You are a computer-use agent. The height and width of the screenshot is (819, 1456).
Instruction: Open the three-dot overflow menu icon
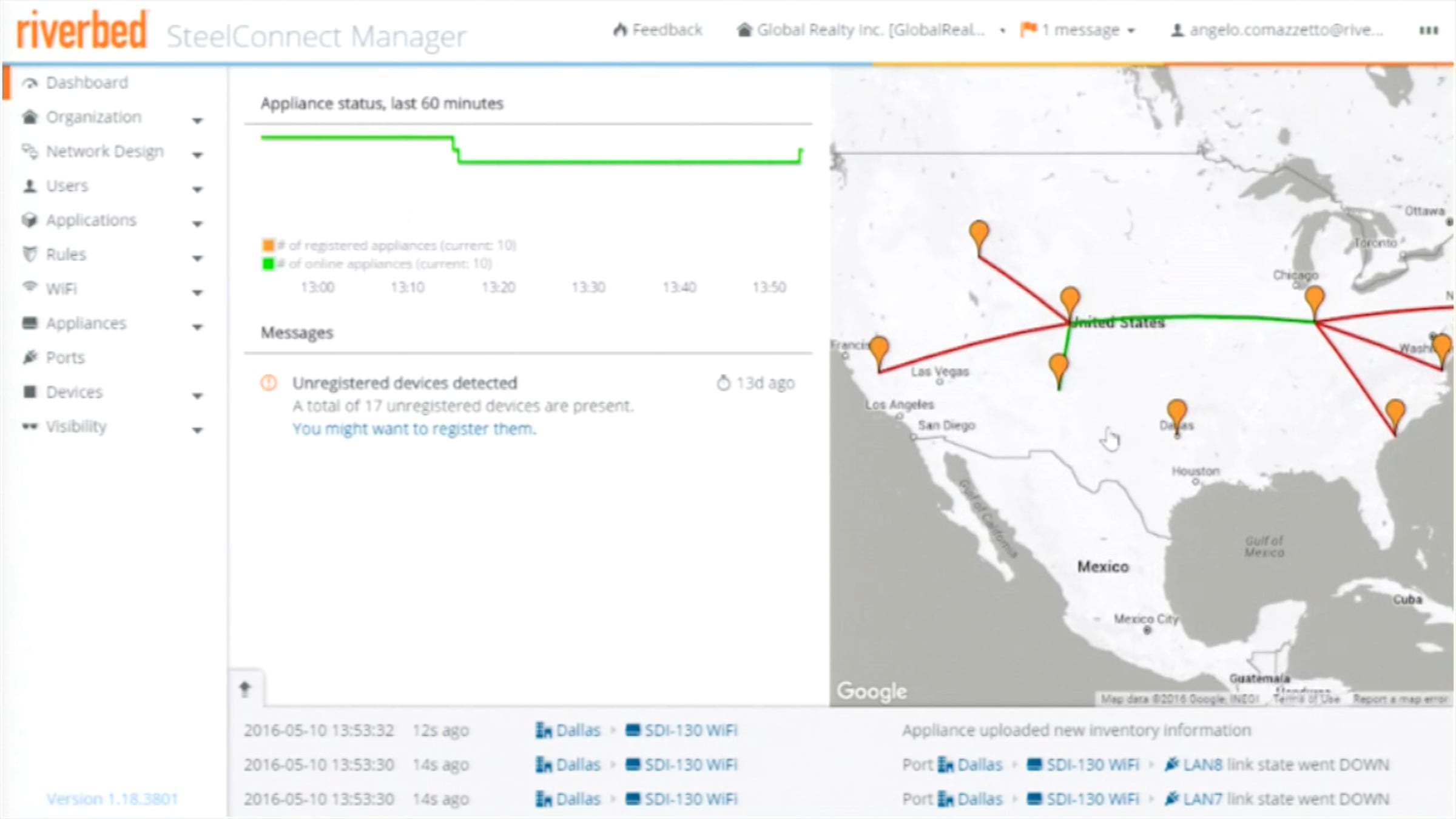coord(1429,30)
